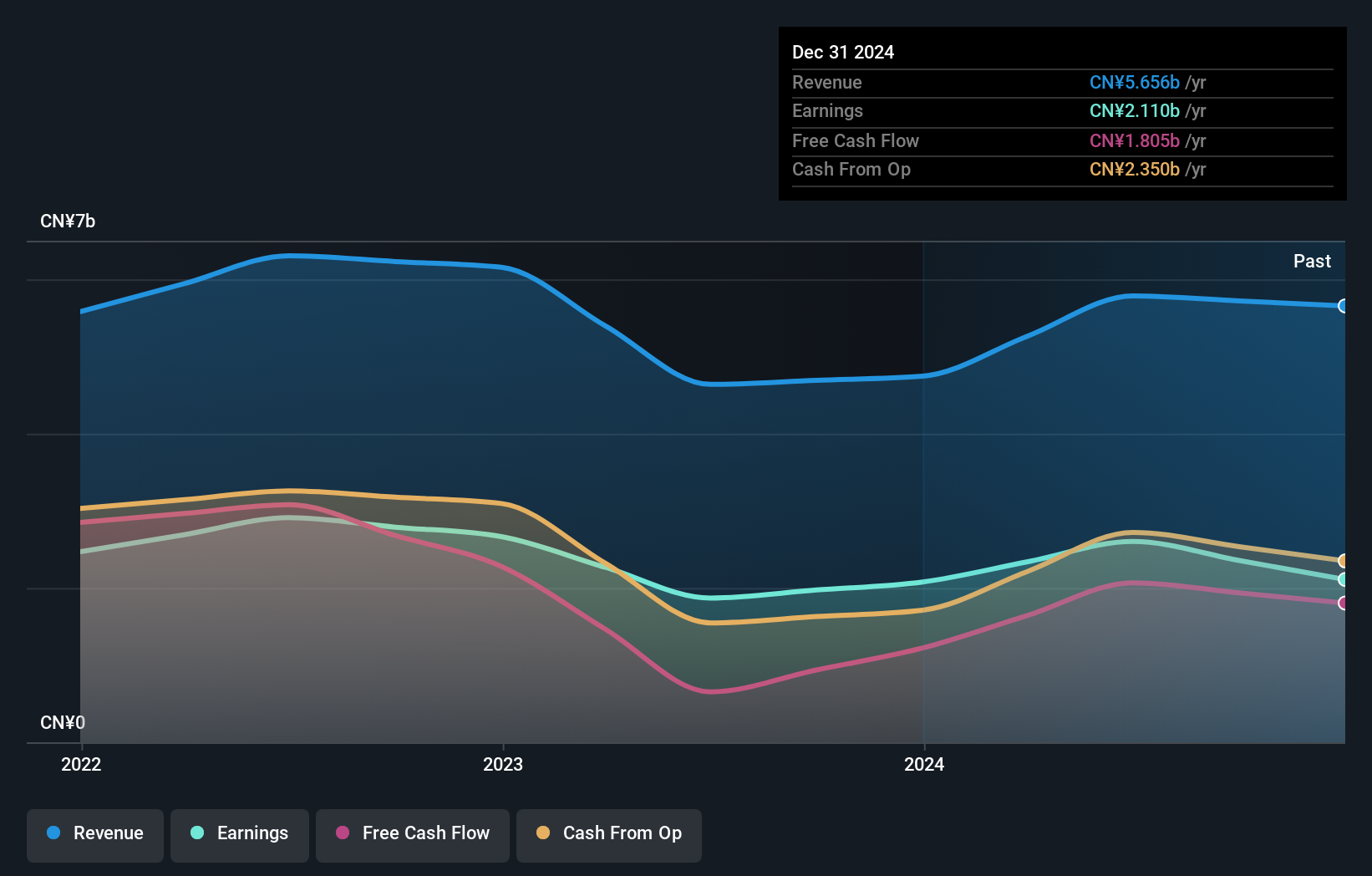Select the 2023 label on the timeline
Viewport: 1372px width, 876px height.
502,764
